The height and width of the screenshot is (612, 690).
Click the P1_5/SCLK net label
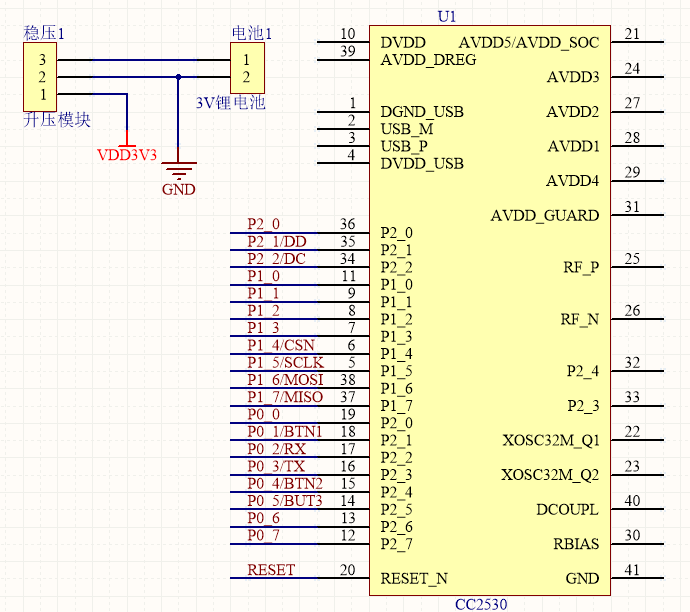[285, 363]
